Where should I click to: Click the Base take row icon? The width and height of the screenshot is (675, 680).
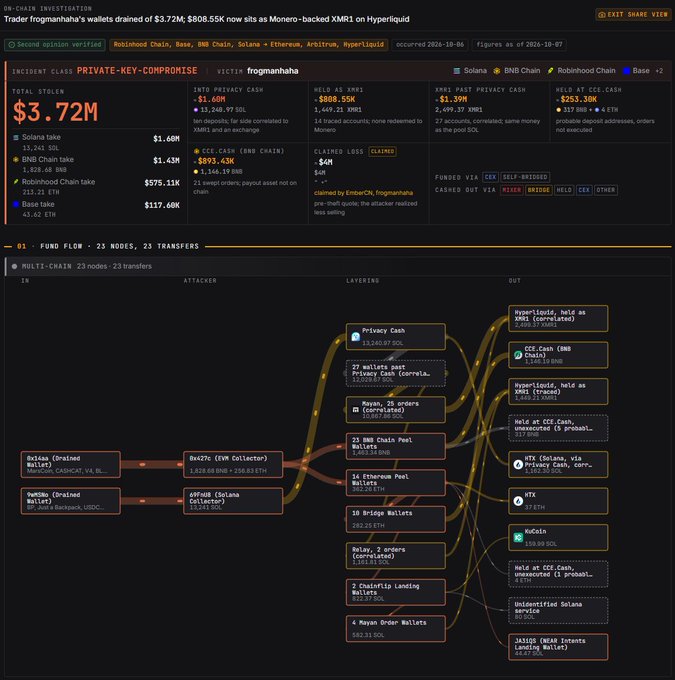(x=16, y=204)
